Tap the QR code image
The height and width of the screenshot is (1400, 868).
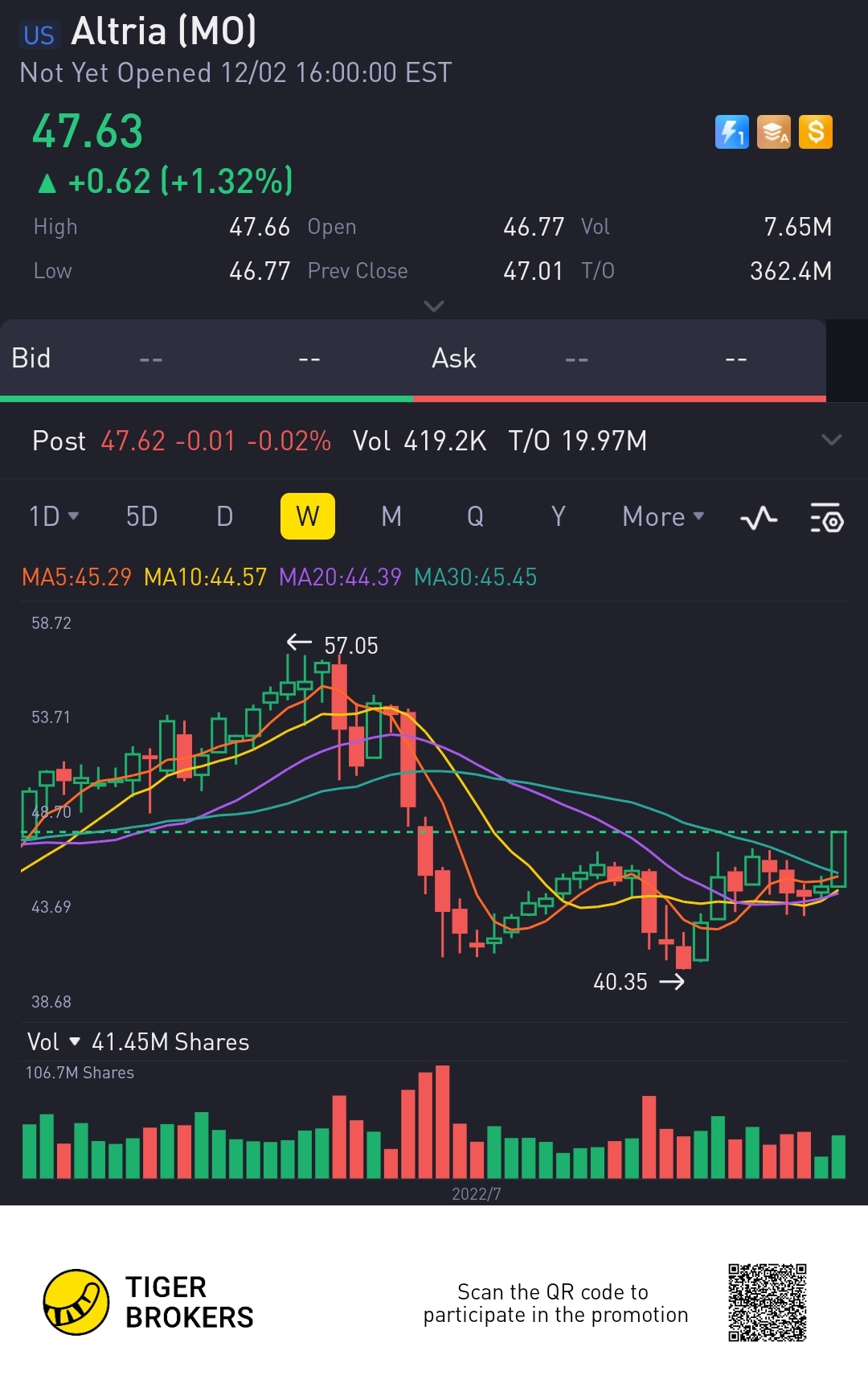767,1302
